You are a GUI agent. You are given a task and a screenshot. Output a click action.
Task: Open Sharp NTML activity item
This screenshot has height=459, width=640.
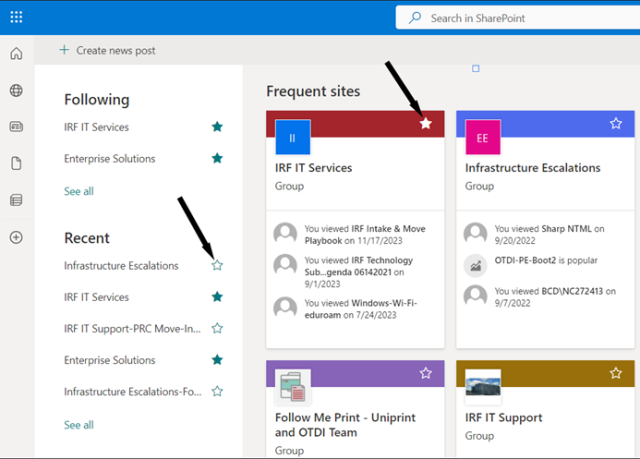coord(549,235)
